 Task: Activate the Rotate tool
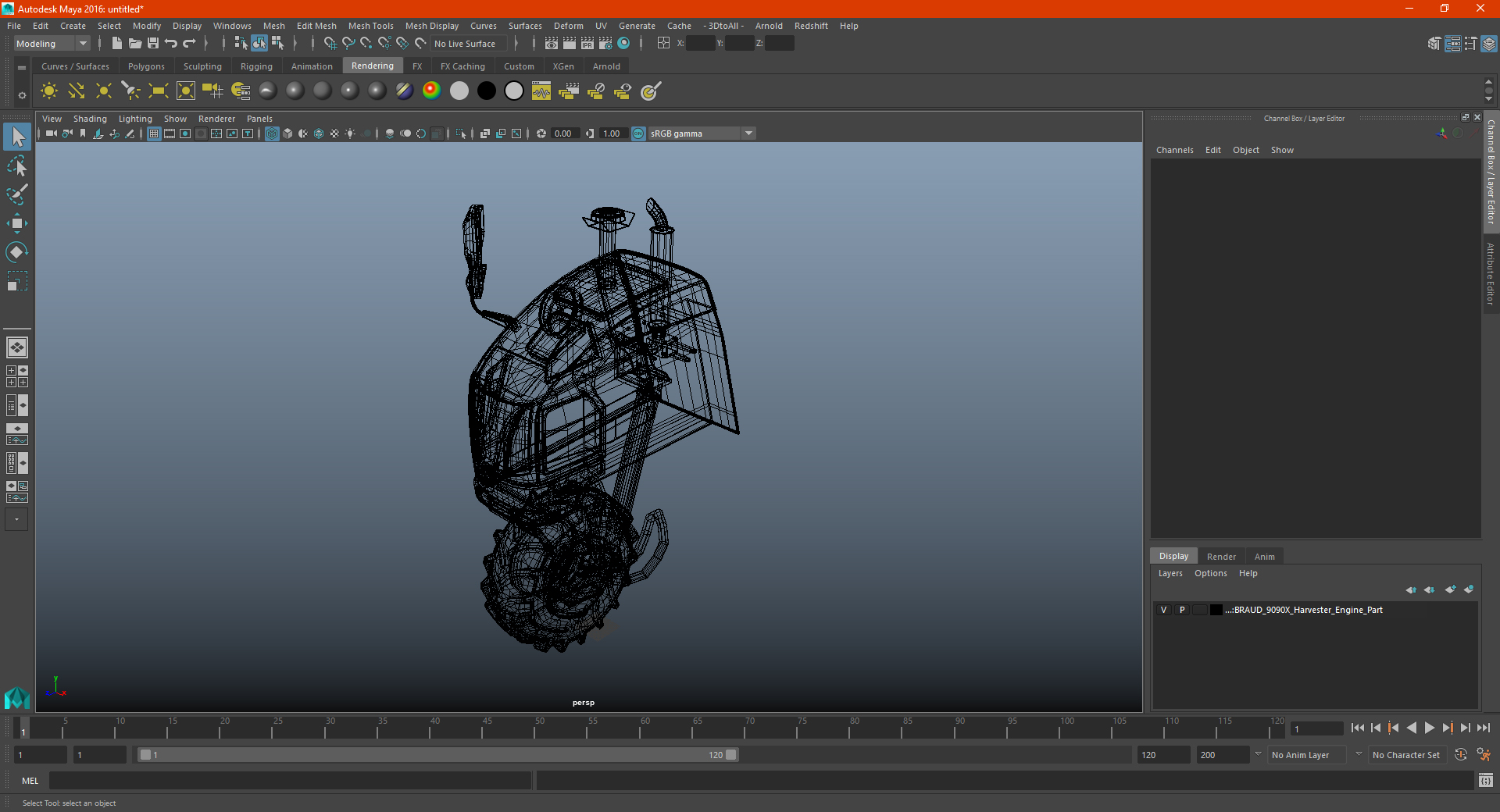(17, 252)
